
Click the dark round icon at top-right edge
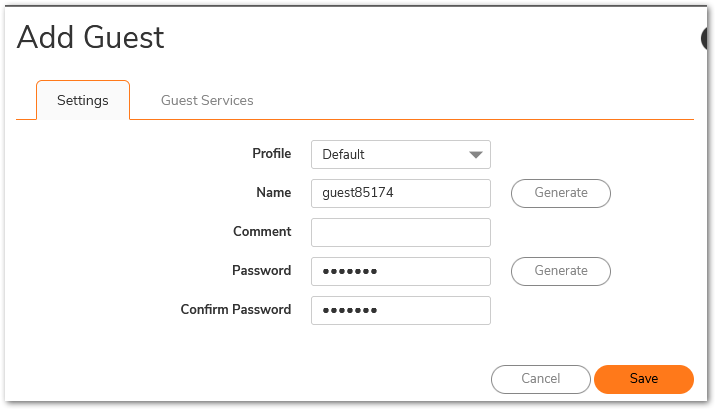point(709,38)
